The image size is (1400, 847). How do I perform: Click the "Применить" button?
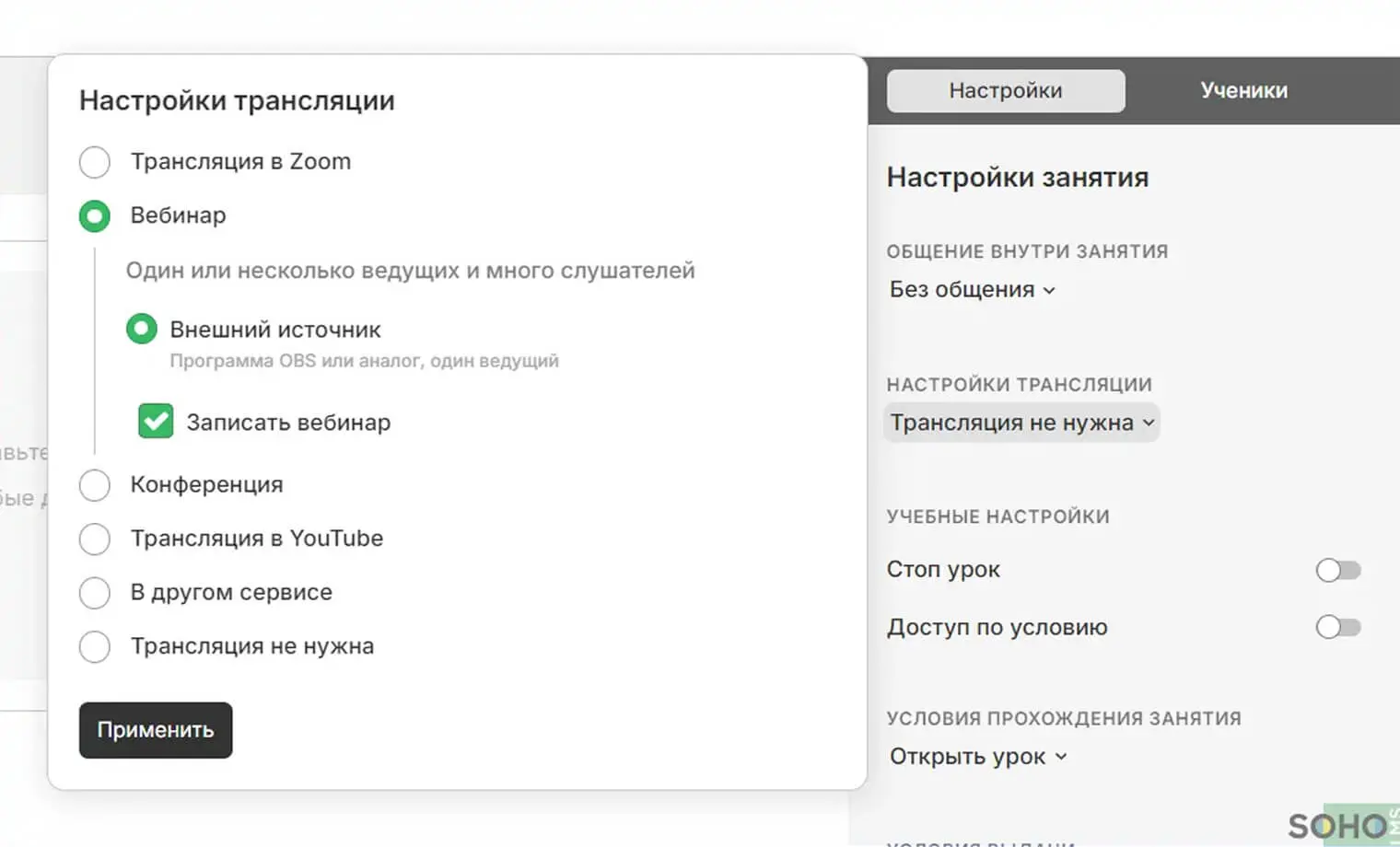tap(155, 730)
